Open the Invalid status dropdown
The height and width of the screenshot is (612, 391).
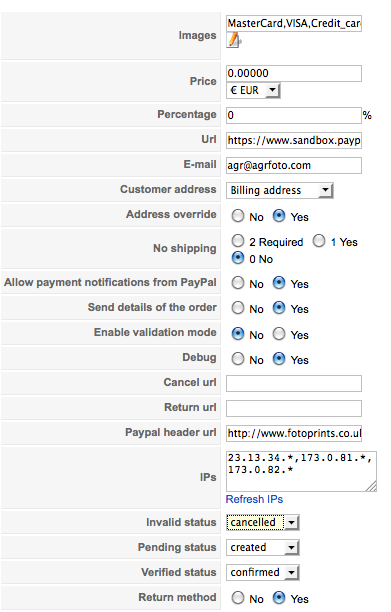click(262, 522)
